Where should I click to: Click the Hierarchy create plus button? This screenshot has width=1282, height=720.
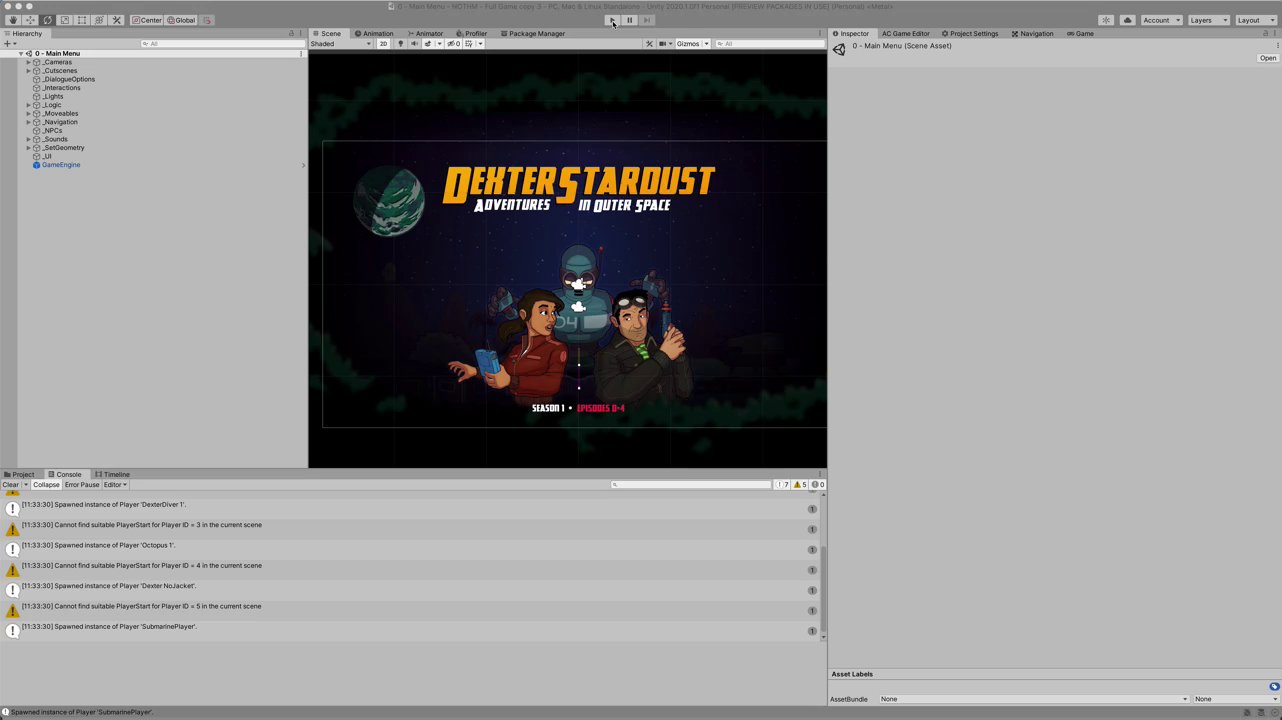click(9, 44)
